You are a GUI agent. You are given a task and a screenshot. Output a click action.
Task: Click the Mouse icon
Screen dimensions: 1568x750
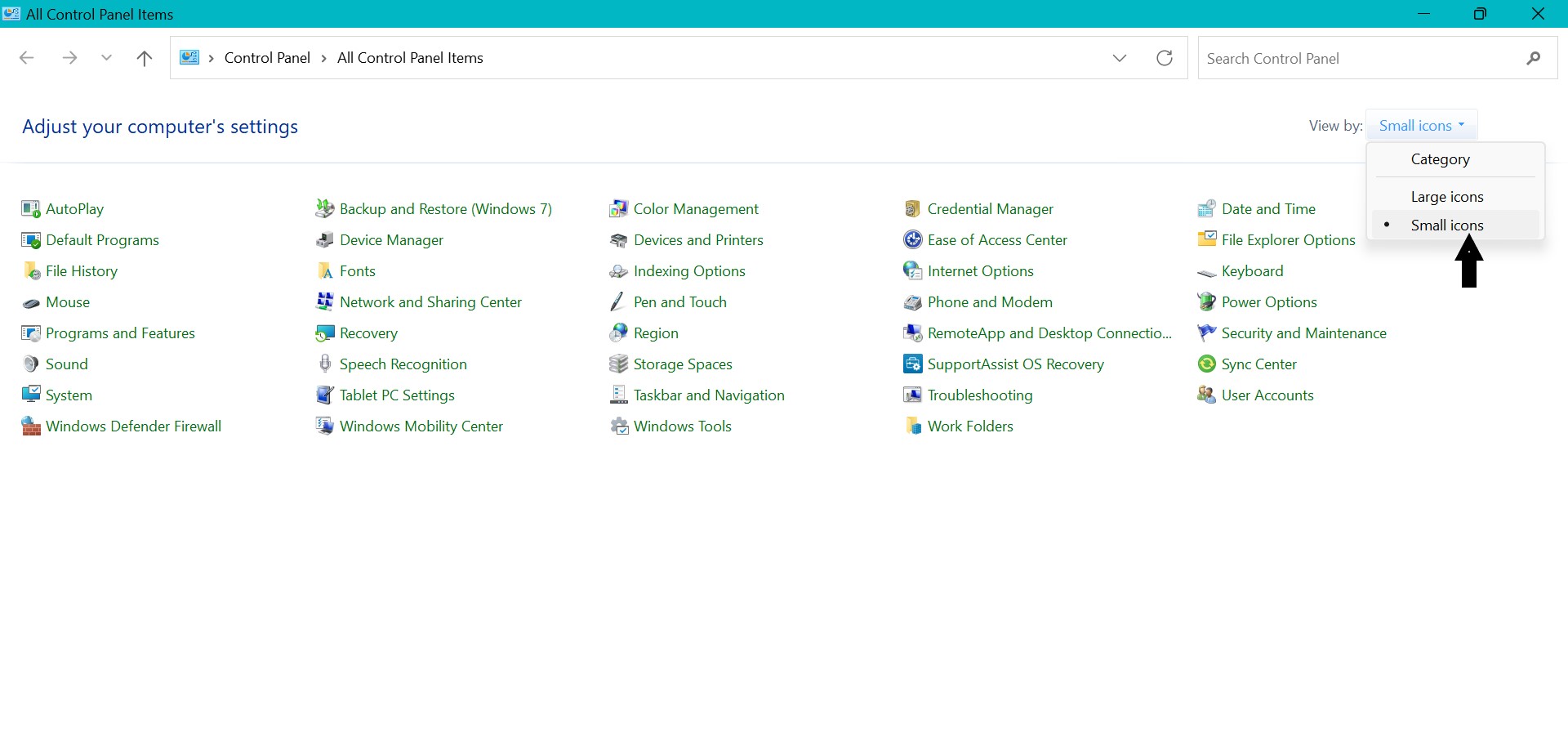31,302
